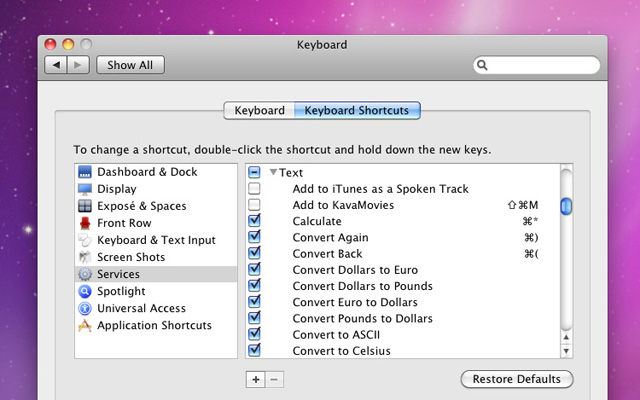The width and height of the screenshot is (640, 400).
Task: Uncheck Convert Pounds to Dollars
Action: pos(254,318)
